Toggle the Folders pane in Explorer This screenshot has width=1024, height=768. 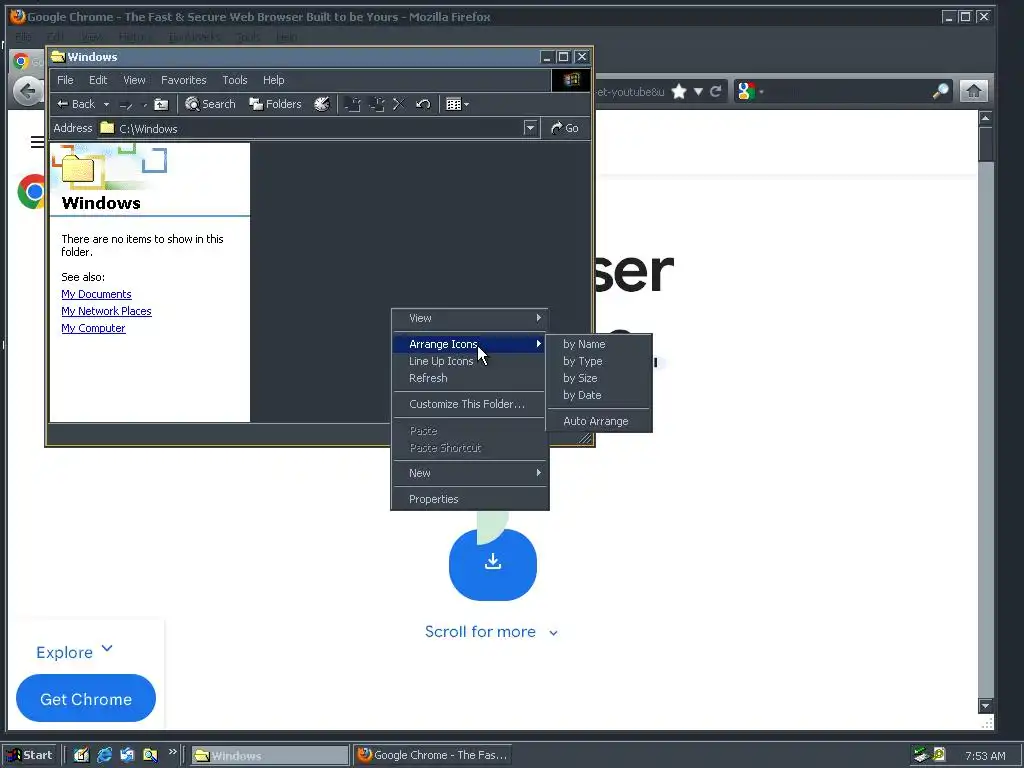point(276,104)
